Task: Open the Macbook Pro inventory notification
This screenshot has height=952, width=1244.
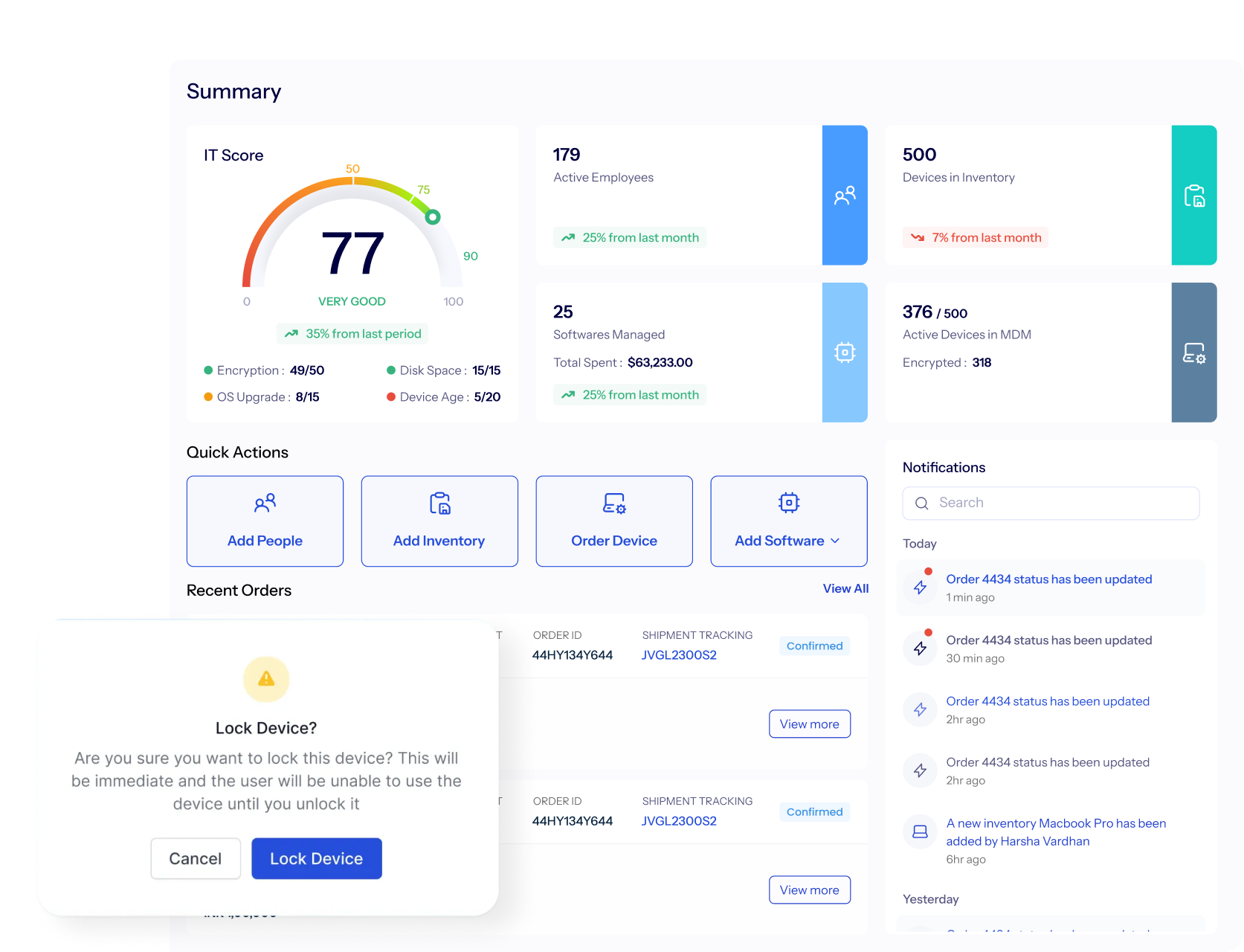Action: (x=1051, y=840)
